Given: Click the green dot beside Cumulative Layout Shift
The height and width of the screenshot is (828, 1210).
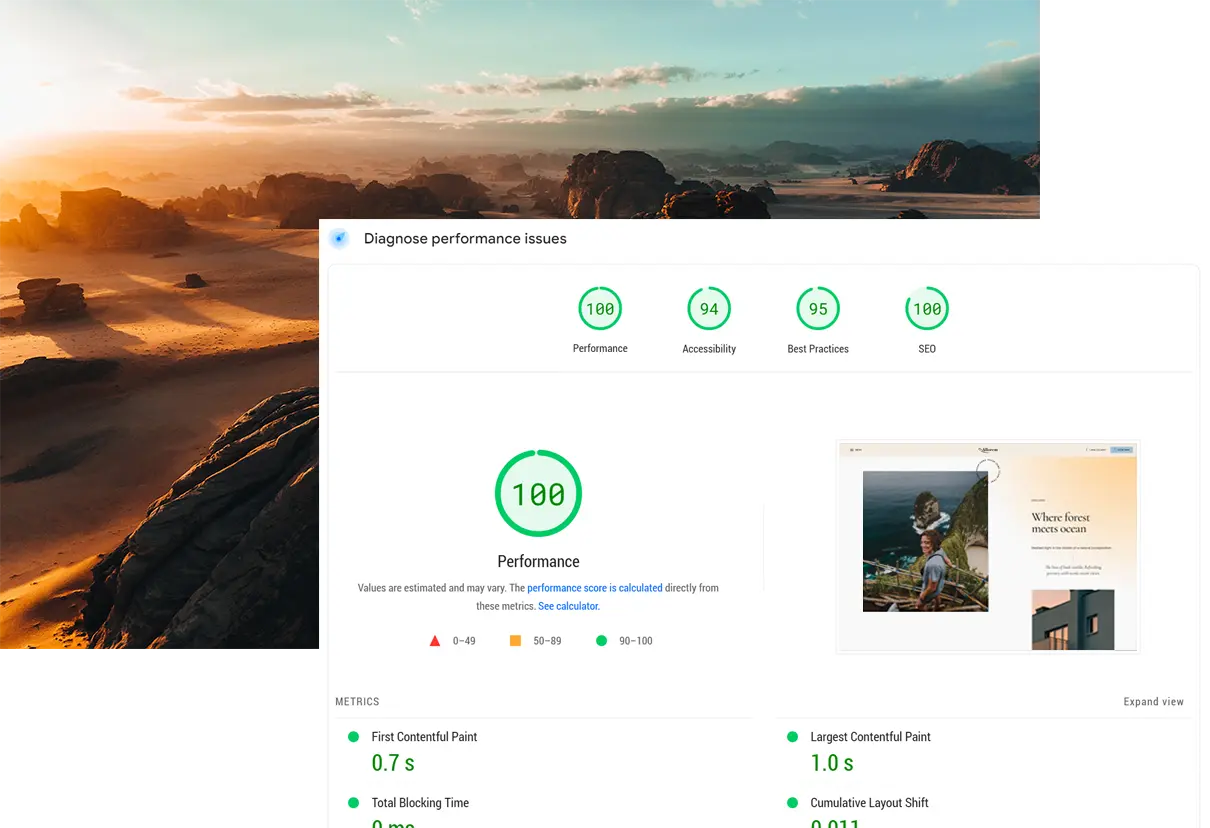Looking at the screenshot, I should pyautogui.click(x=792, y=803).
